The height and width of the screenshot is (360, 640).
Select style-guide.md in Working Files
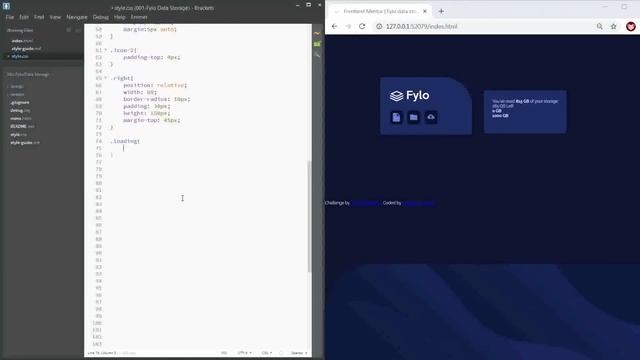tap(26, 49)
